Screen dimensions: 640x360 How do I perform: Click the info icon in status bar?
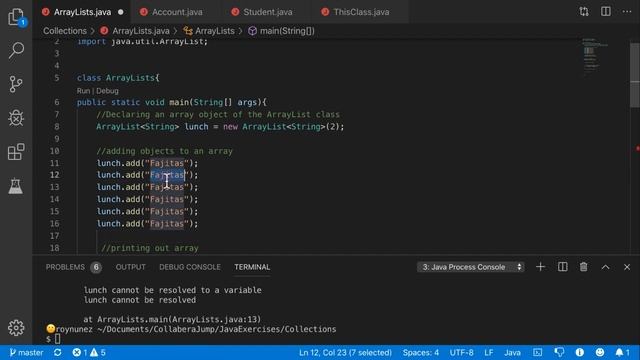580,352
